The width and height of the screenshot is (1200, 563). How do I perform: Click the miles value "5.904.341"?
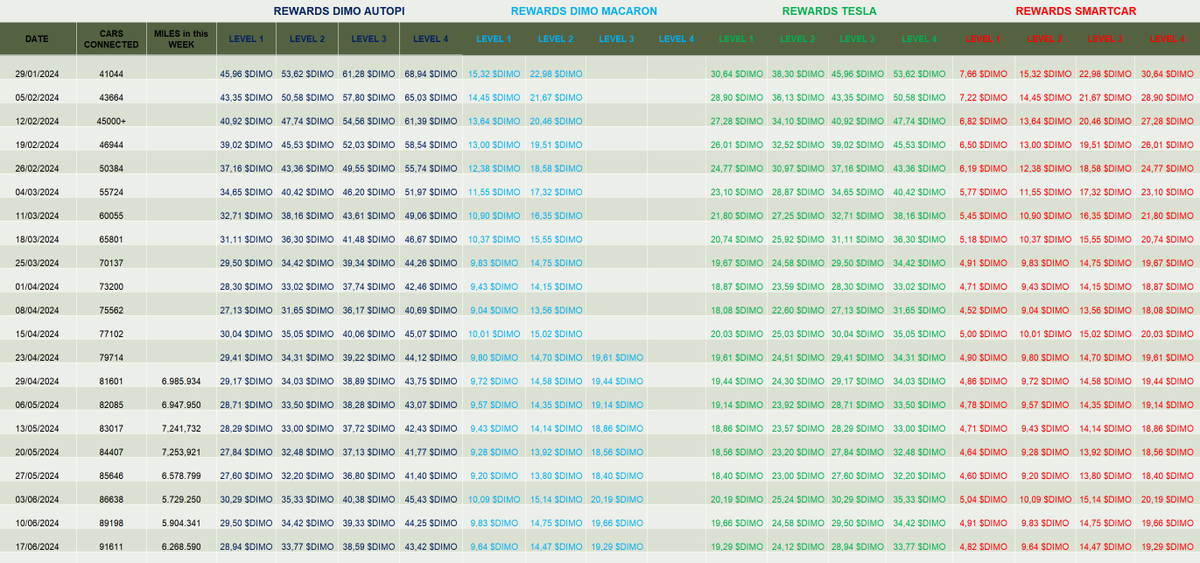tap(181, 522)
